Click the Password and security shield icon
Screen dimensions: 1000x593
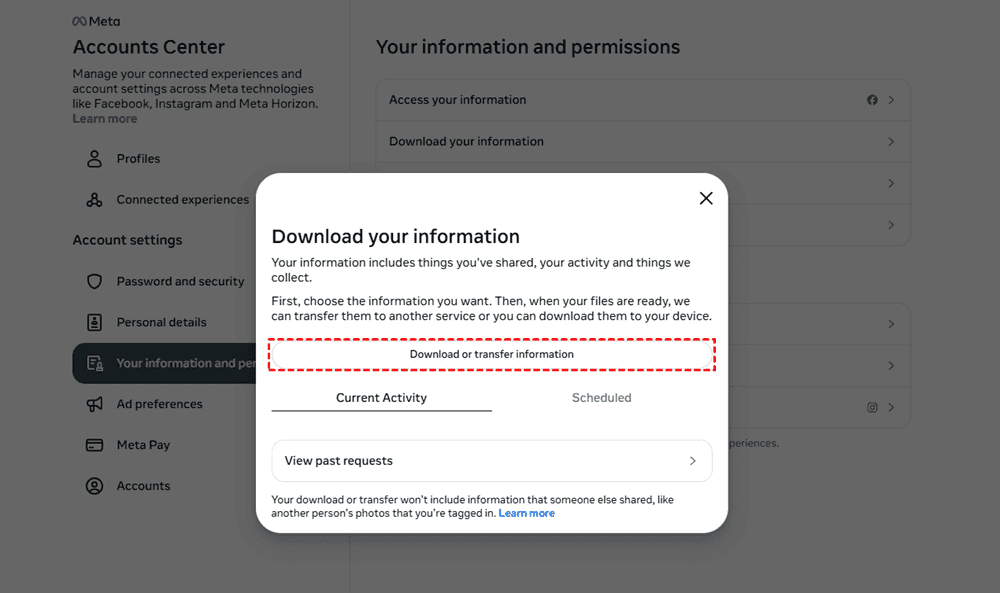click(95, 282)
